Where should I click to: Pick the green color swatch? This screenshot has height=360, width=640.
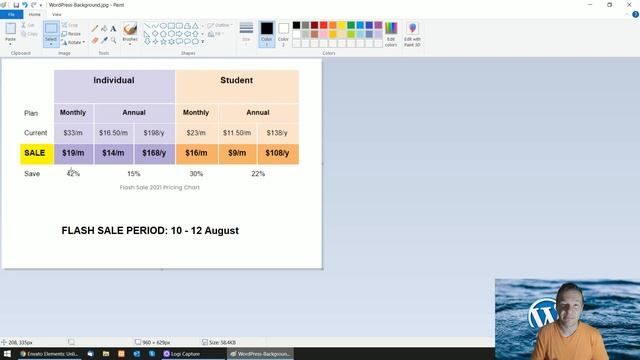click(x=351, y=25)
